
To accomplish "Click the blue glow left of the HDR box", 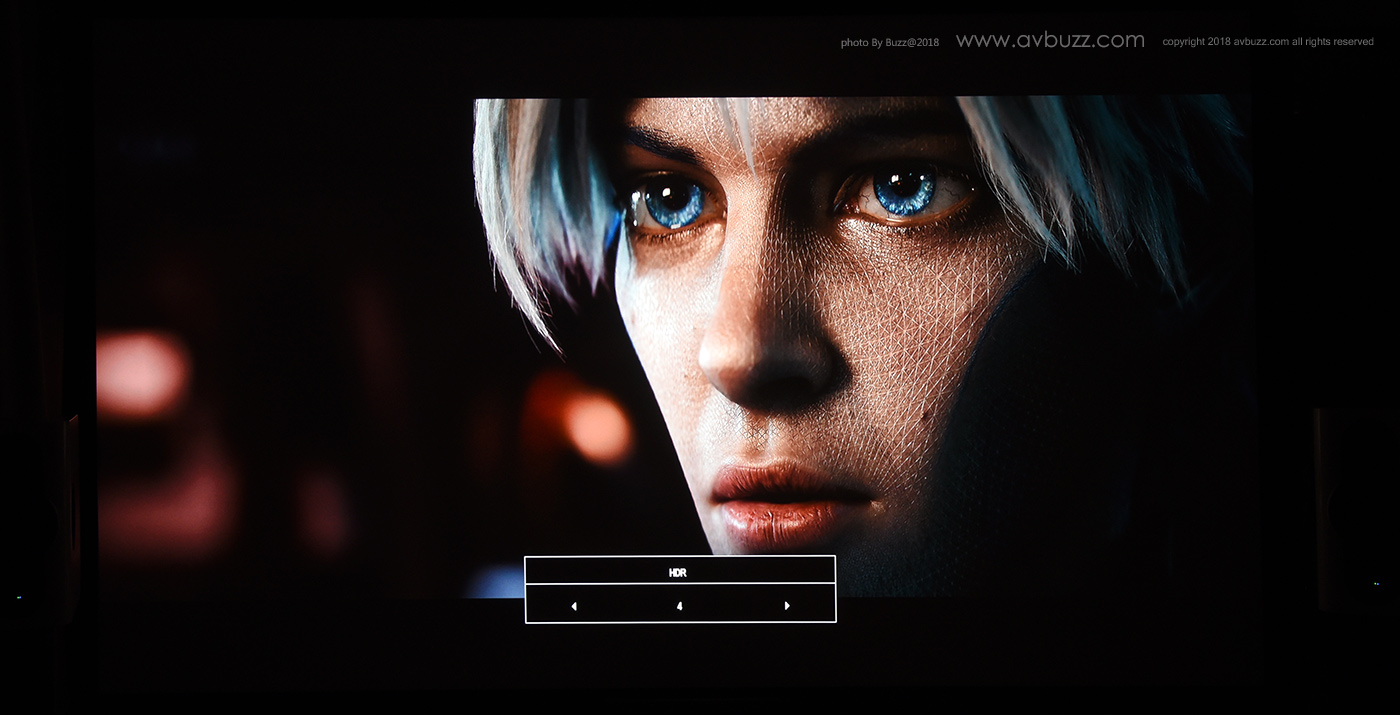I will tap(497, 580).
